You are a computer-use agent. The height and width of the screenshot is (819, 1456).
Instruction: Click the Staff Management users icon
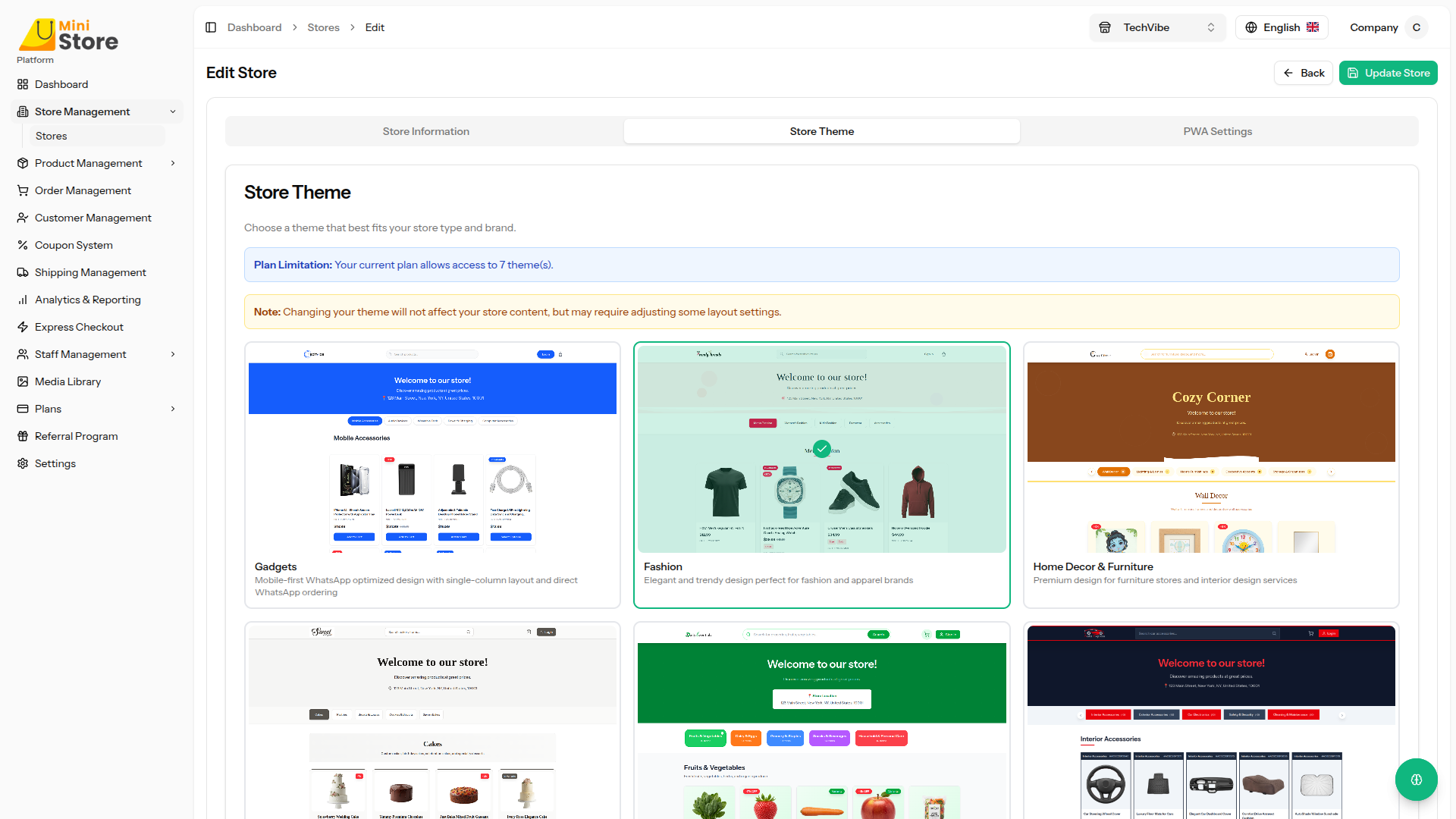[23, 354]
